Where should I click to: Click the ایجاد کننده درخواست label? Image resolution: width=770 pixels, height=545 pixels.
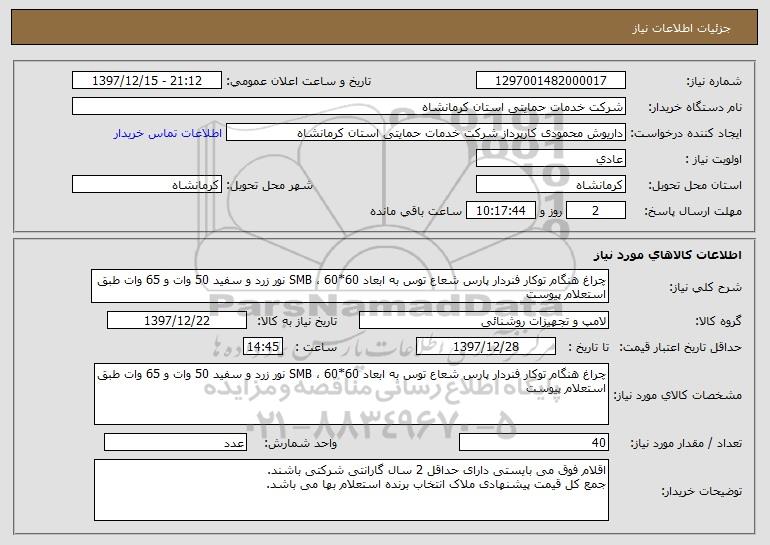pyautogui.click(x=686, y=133)
